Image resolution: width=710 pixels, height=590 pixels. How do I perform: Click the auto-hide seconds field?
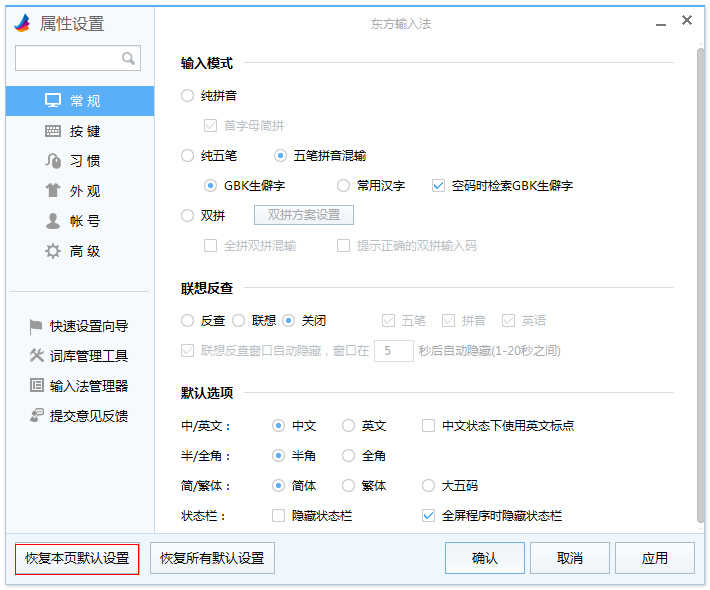click(393, 351)
